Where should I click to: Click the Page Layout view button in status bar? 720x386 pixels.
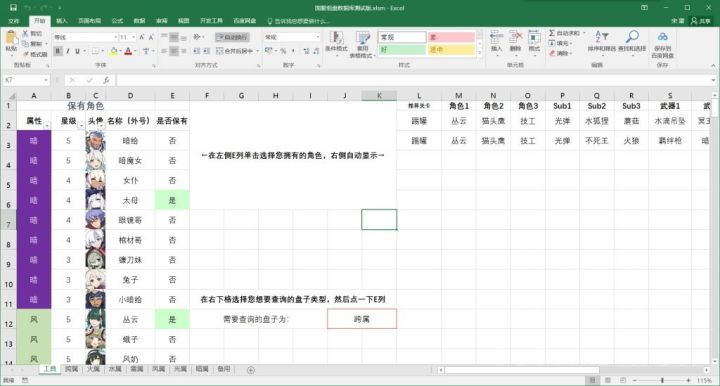click(x=608, y=380)
